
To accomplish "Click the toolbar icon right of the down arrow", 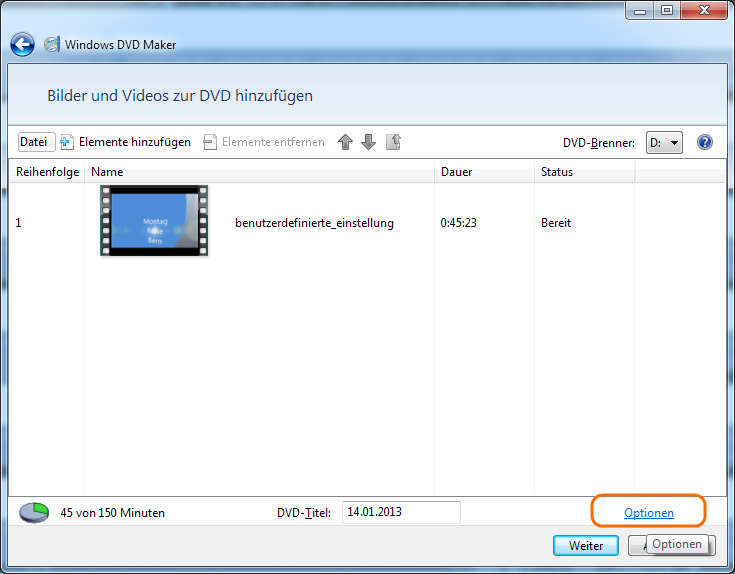I will click(x=393, y=142).
